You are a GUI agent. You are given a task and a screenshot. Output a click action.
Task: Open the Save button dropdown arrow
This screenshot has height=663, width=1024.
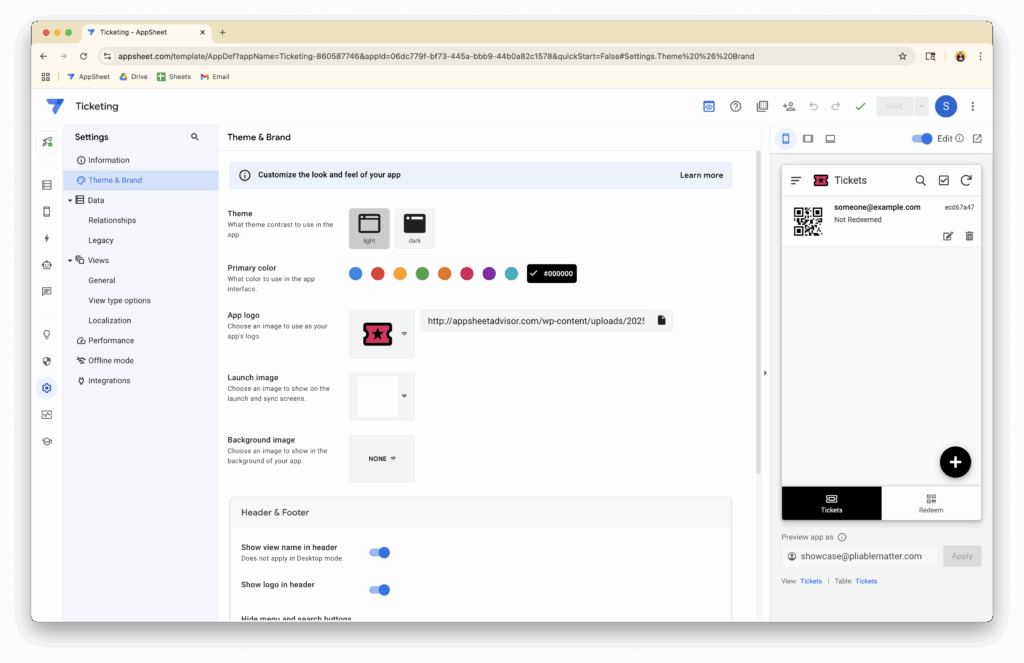pos(921,106)
